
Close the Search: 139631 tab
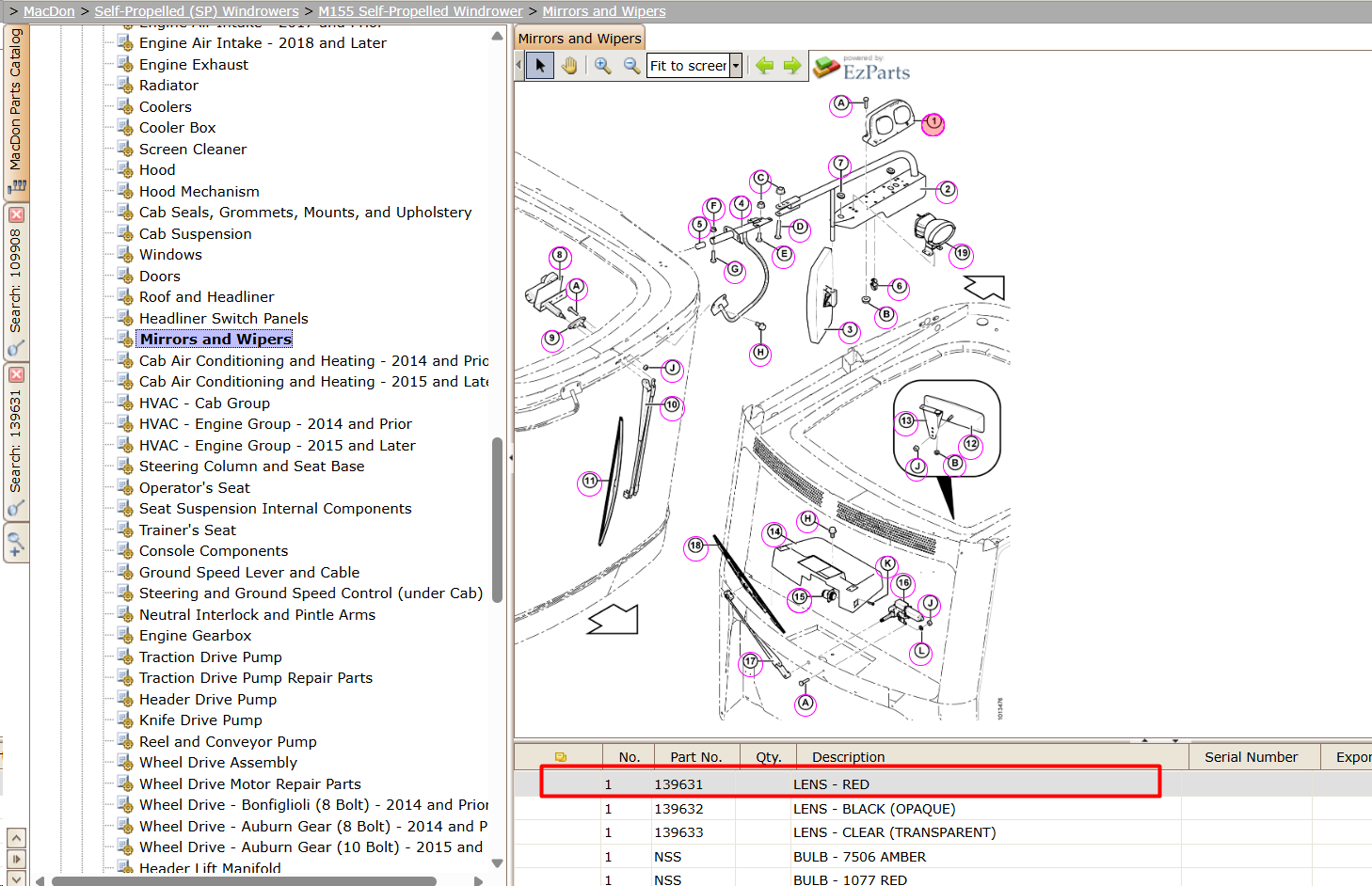(x=16, y=374)
